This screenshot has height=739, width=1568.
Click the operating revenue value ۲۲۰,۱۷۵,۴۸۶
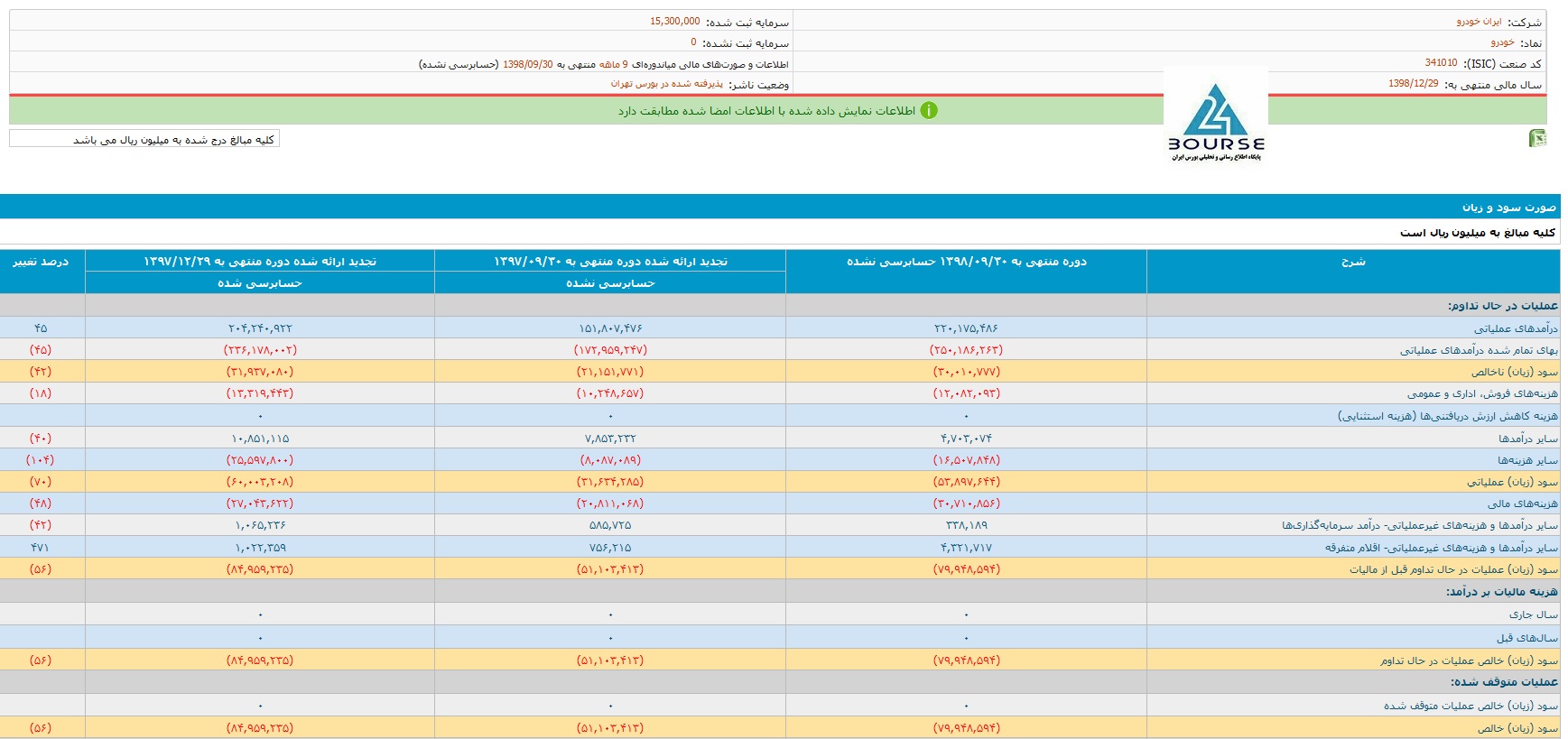point(966,328)
